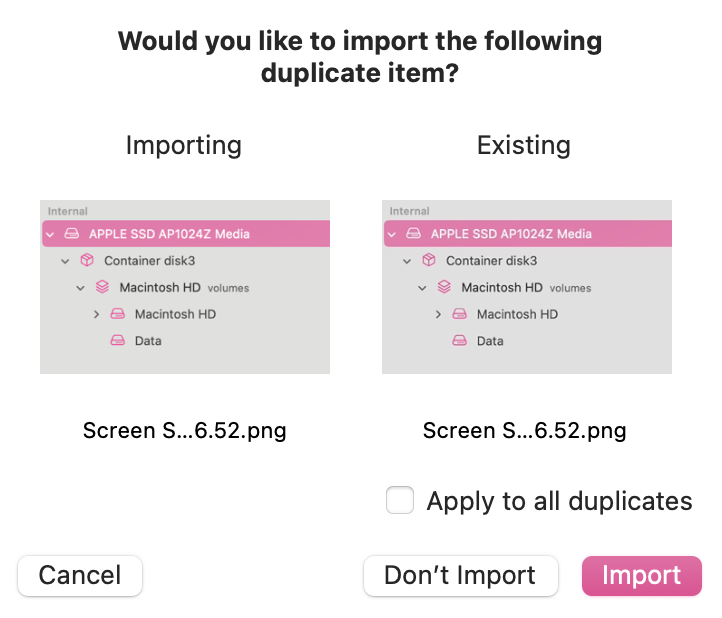
Task: Click APPLE SSD drive icon in Existing preview
Action: (413, 234)
